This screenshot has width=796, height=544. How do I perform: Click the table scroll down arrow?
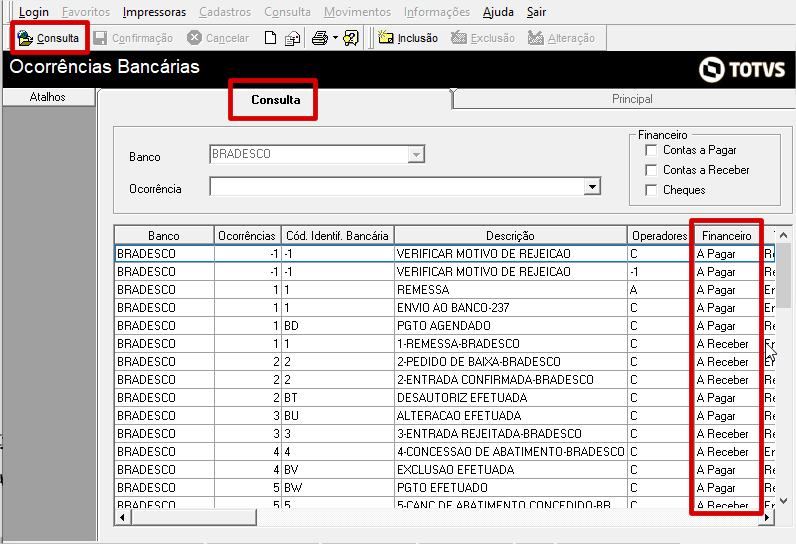tap(783, 501)
